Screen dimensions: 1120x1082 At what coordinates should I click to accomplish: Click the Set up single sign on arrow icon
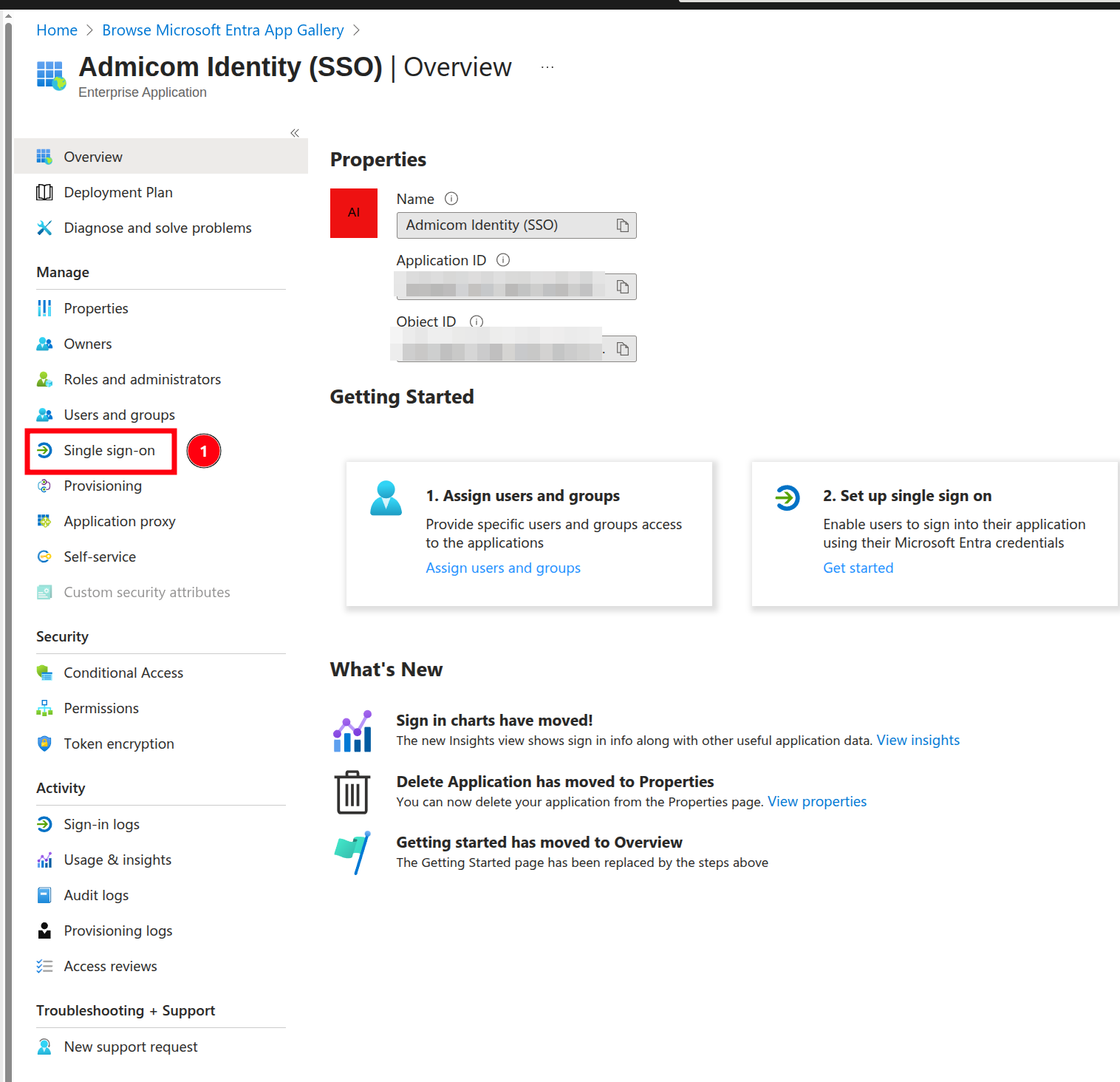click(x=788, y=497)
